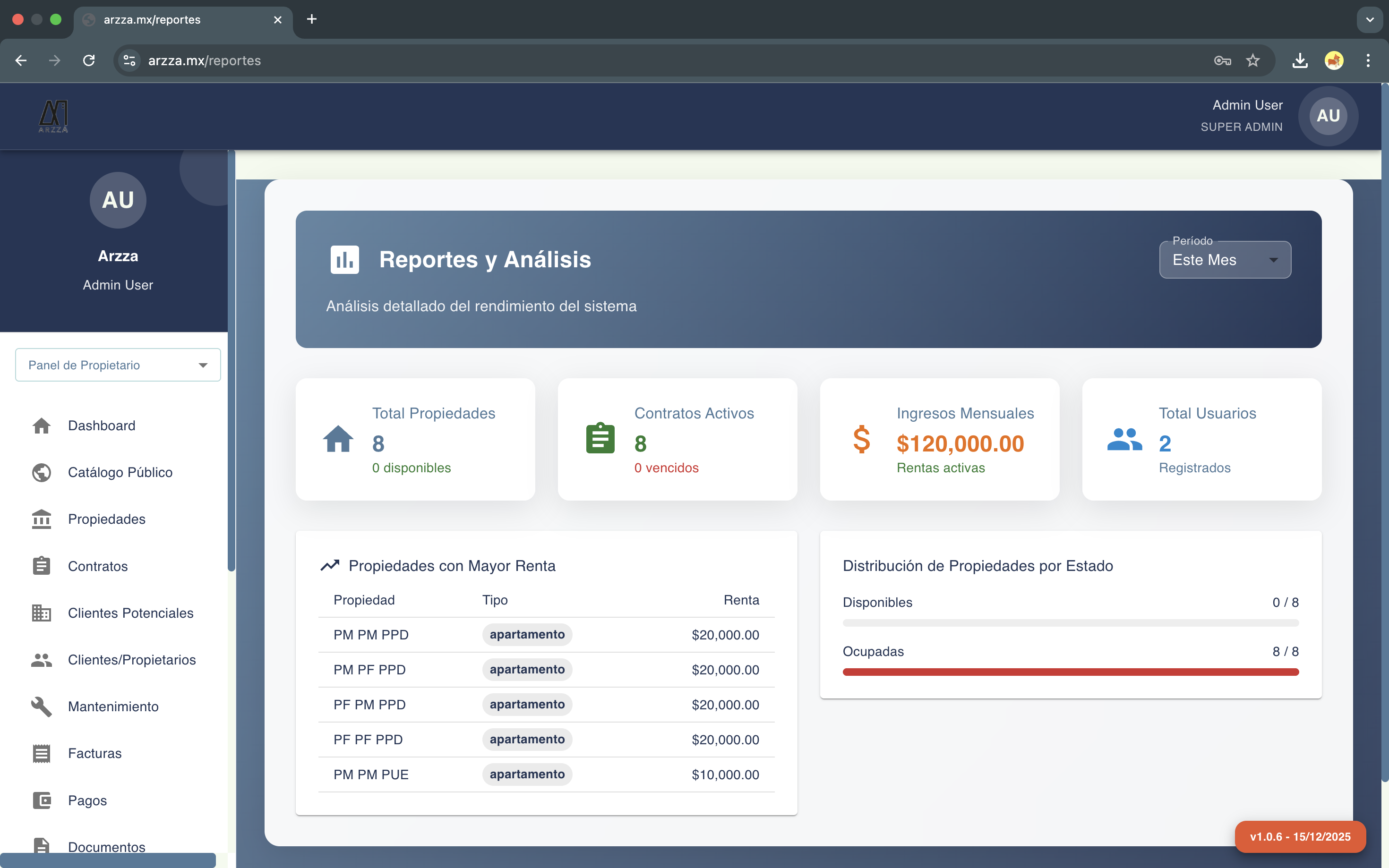Image resolution: width=1389 pixels, height=868 pixels.
Task: Click the Facturas receipt icon
Action: pyautogui.click(x=42, y=753)
